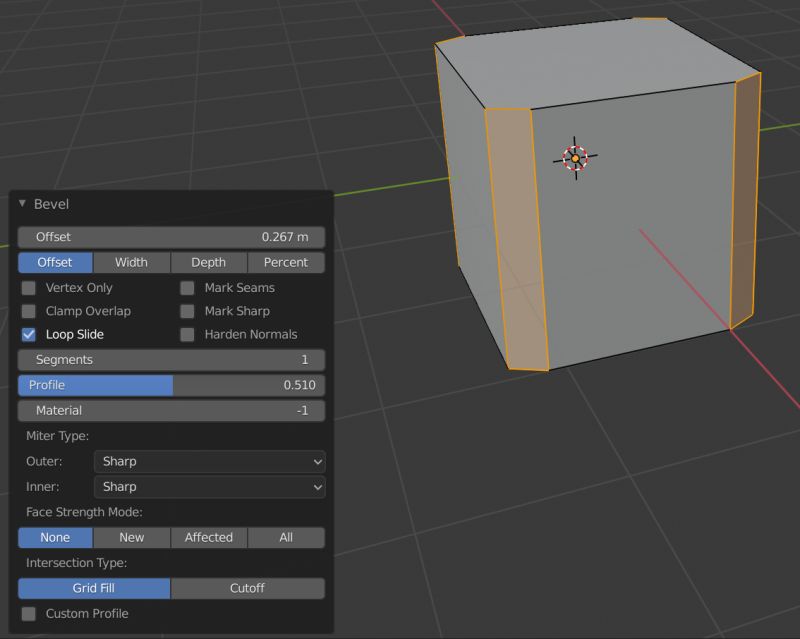Image resolution: width=800 pixels, height=639 pixels.
Task: Select the Offset width type
Action: [54, 262]
